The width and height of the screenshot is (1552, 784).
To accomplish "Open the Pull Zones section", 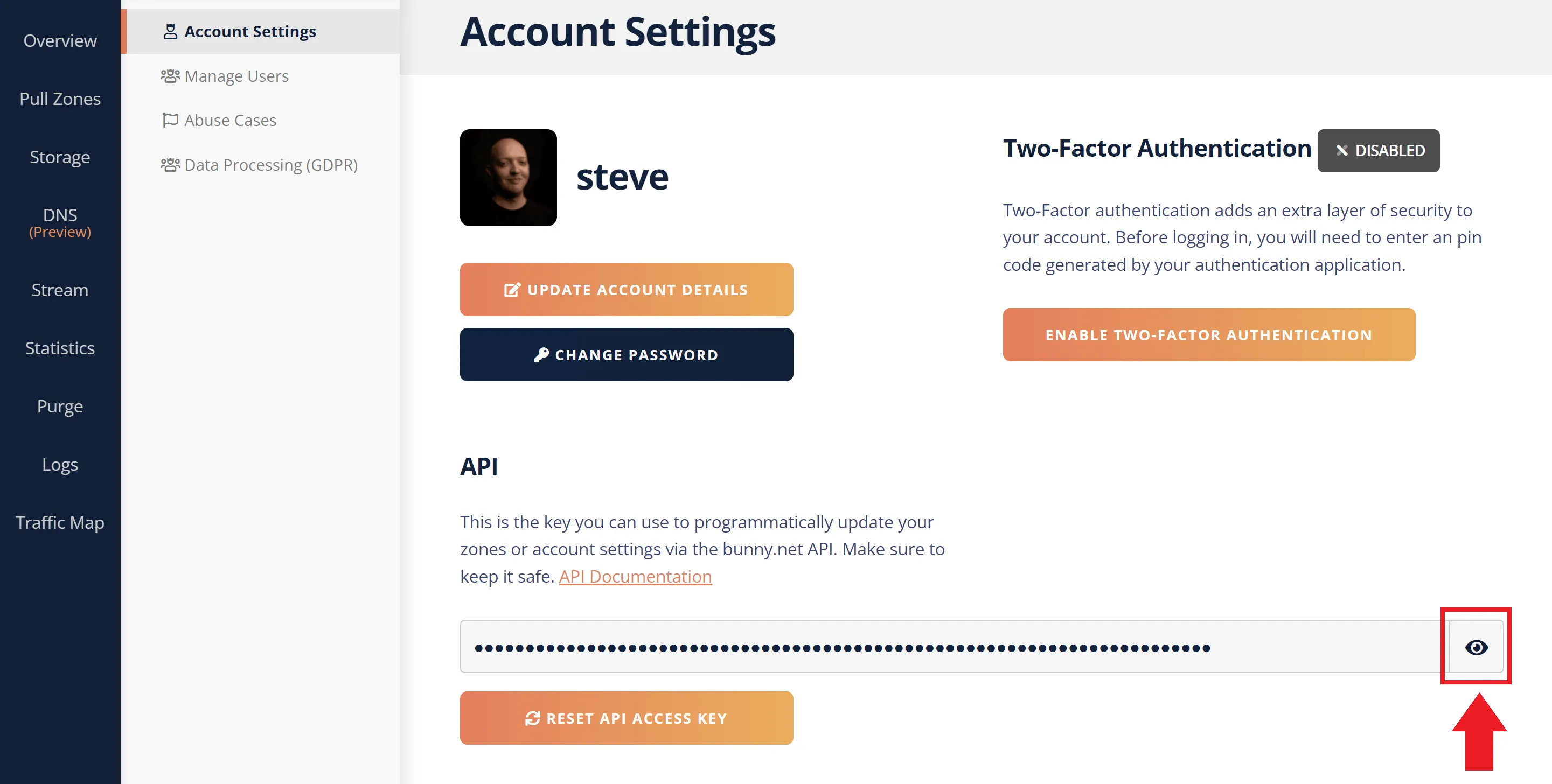I will pos(60,99).
